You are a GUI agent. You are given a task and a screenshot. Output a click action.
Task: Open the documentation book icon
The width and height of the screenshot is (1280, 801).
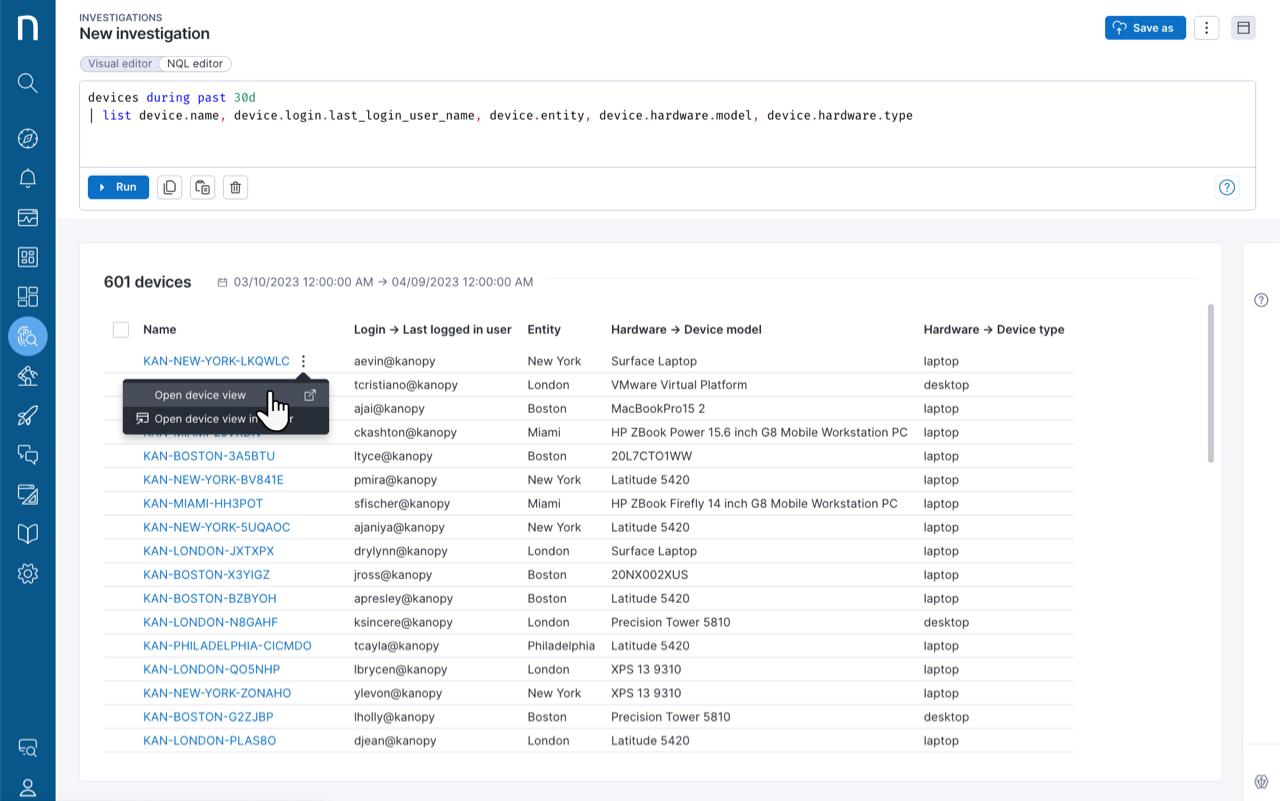27,533
